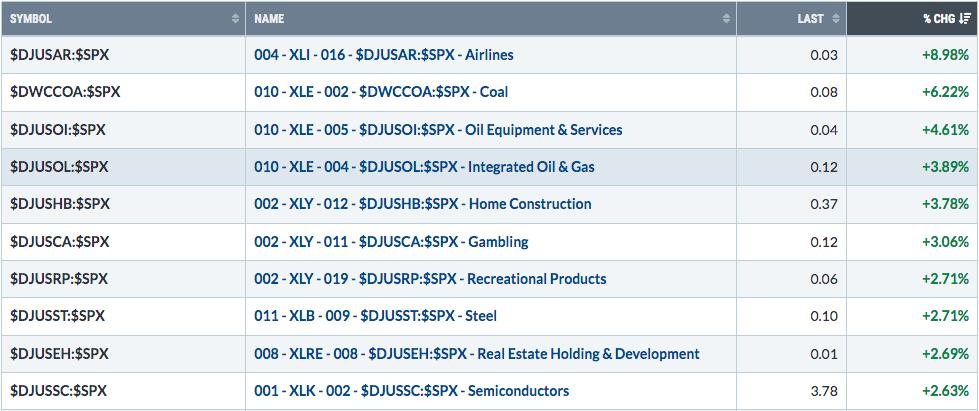Click the 3.78 last value for Semiconductors
This screenshot has height=411, width=979.
pyautogui.click(x=826, y=391)
